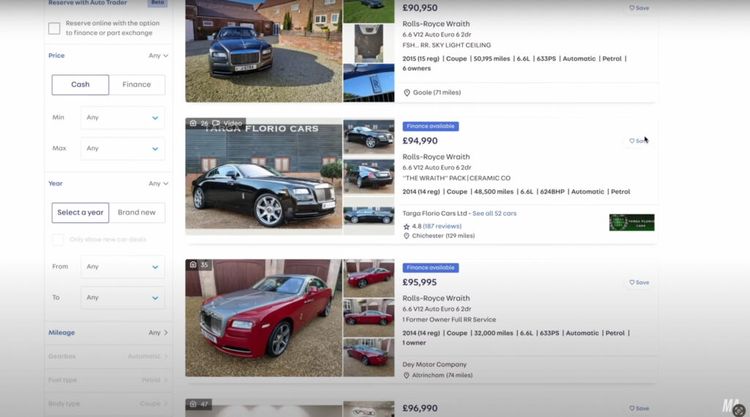Screen dimensions: 750x417
Task: Save the £94,990 Wraith with heart icon
Action: pyautogui.click(x=639, y=141)
